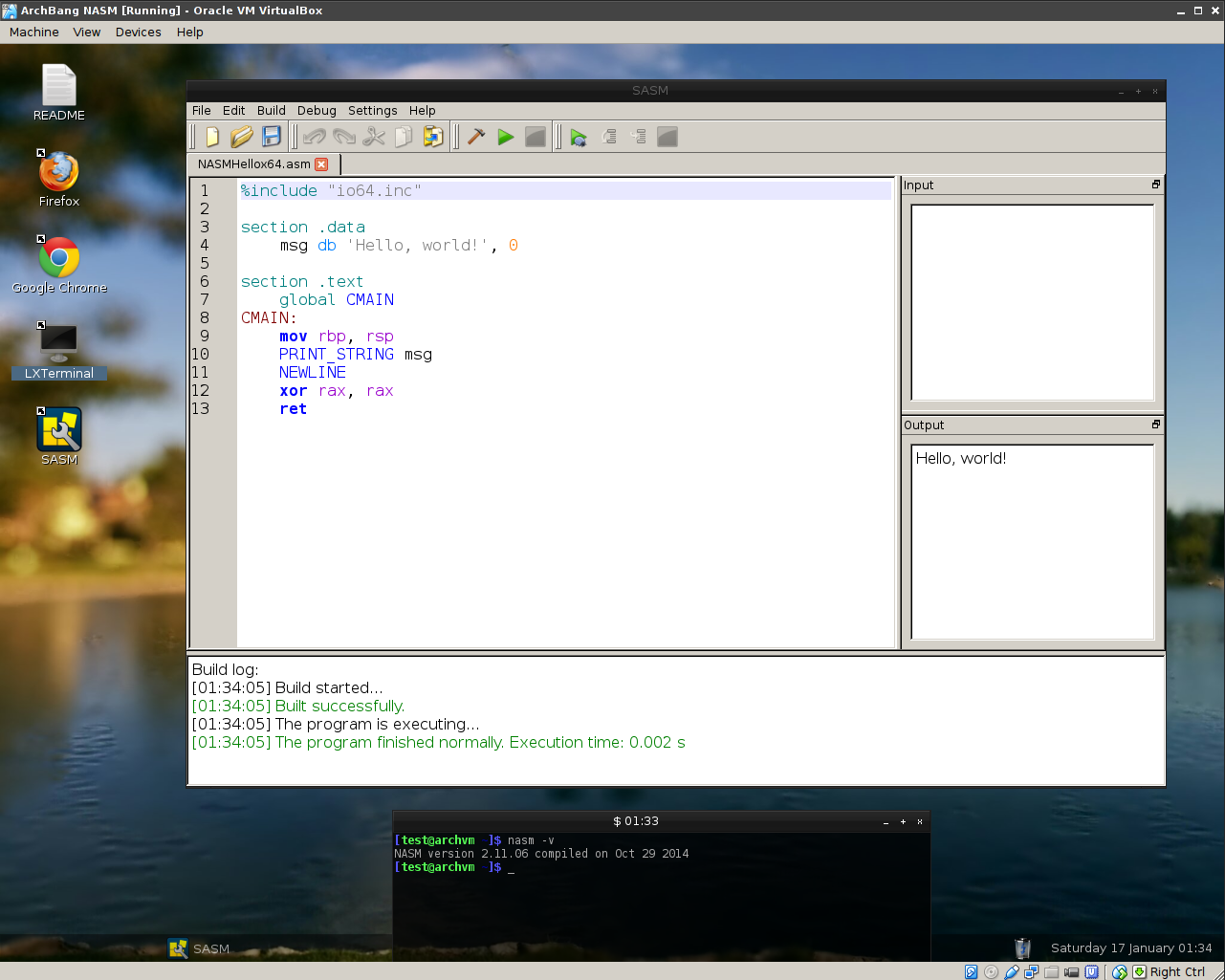This screenshot has height=980, width=1225.
Task: Click line 1 %include "io64.inc"
Action: pyautogui.click(x=331, y=190)
